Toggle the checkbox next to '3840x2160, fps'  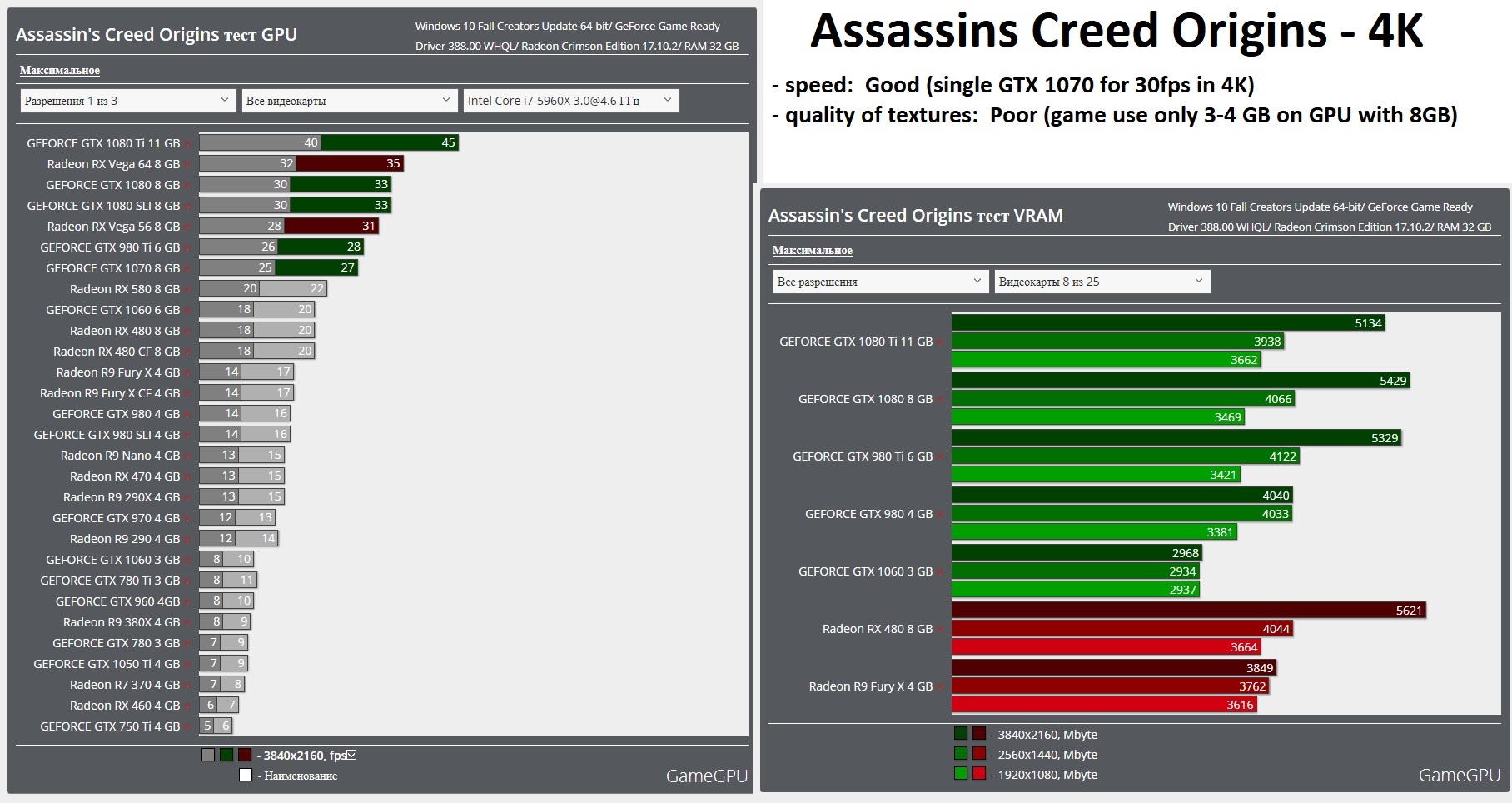[x=351, y=756]
